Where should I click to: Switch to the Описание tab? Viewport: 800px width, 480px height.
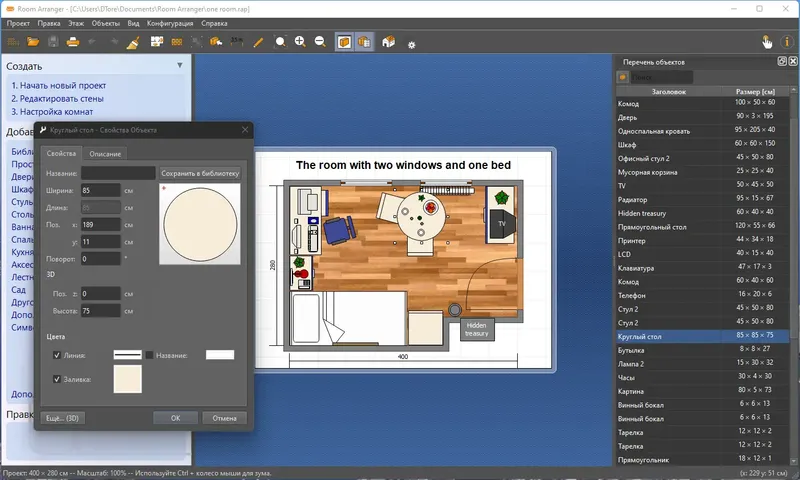coord(106,153)
